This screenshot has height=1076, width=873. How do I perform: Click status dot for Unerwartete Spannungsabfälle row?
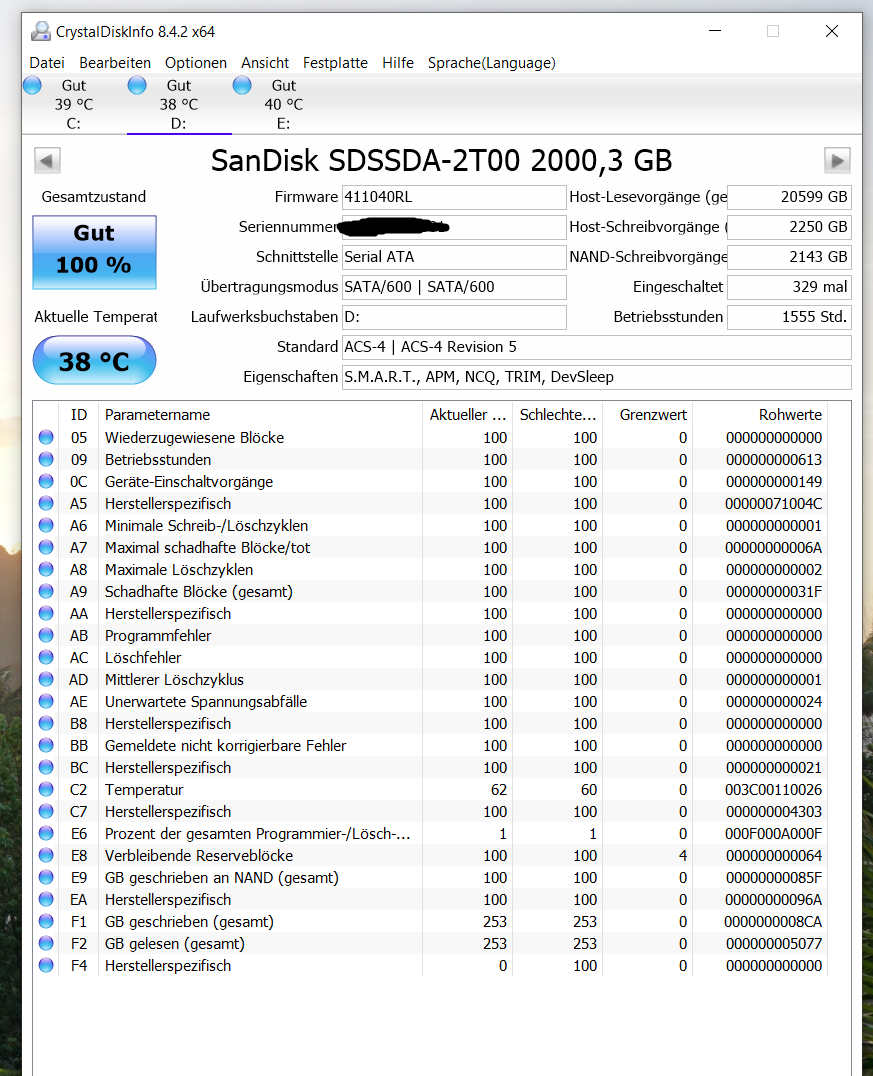click(46, 701)
